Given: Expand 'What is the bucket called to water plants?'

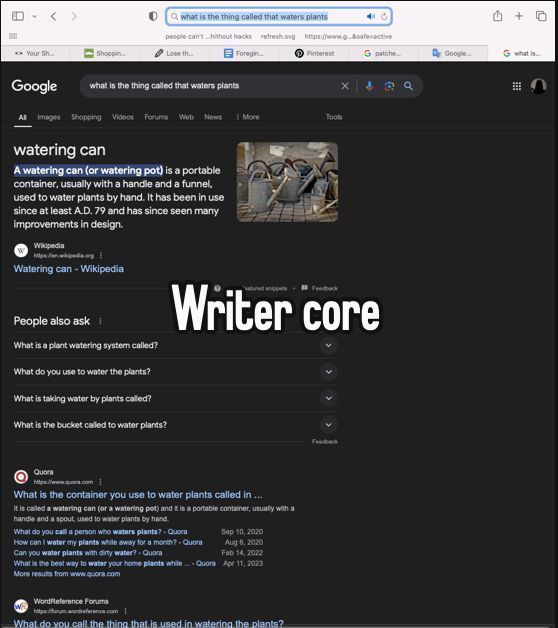Looking at the screenshot, I should tap(175, 425).
